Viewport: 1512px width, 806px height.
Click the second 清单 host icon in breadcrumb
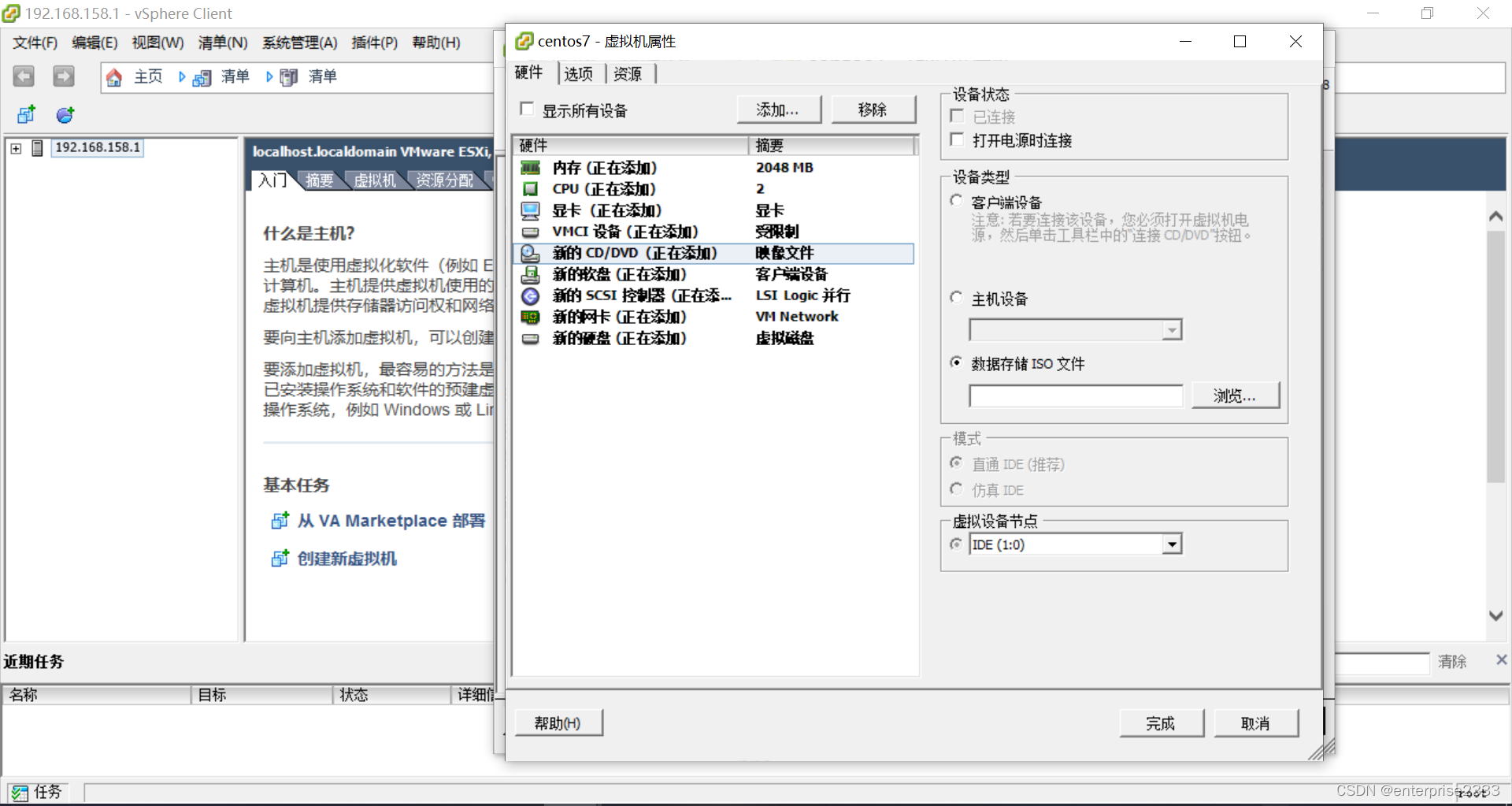point(289,77)
